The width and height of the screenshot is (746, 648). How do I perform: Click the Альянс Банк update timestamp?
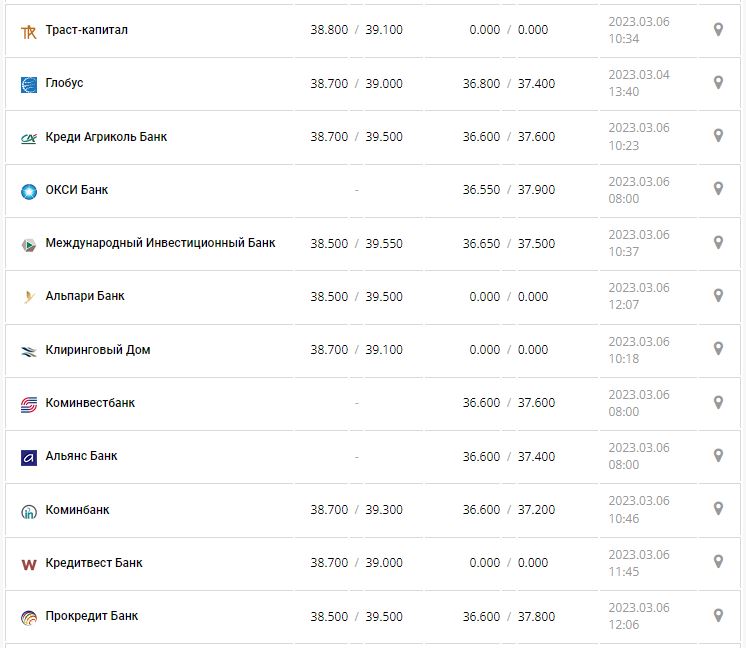pos(638,456)
